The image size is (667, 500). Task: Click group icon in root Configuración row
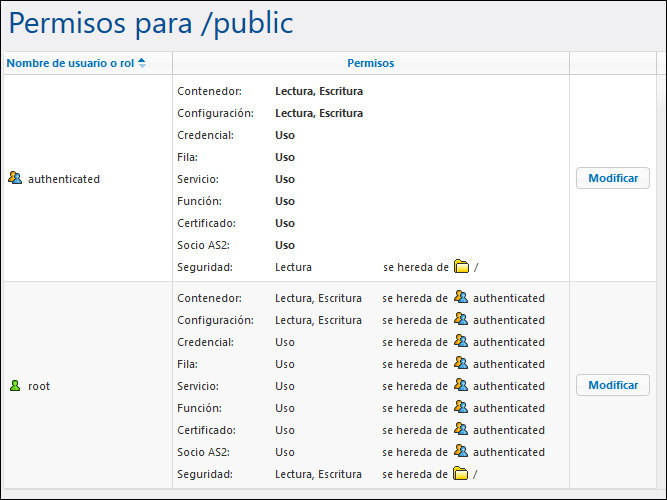461,319
